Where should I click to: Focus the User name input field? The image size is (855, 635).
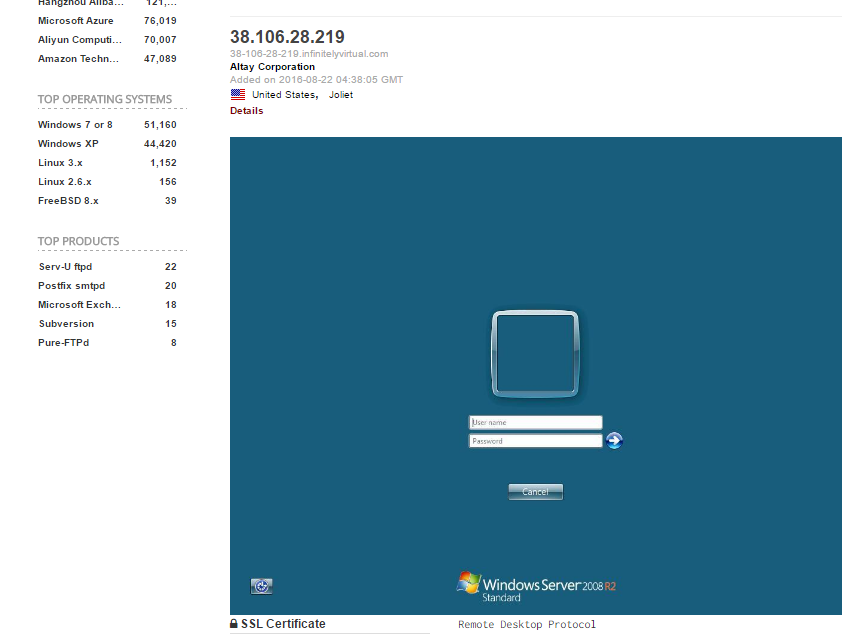[x=535, y=422]
